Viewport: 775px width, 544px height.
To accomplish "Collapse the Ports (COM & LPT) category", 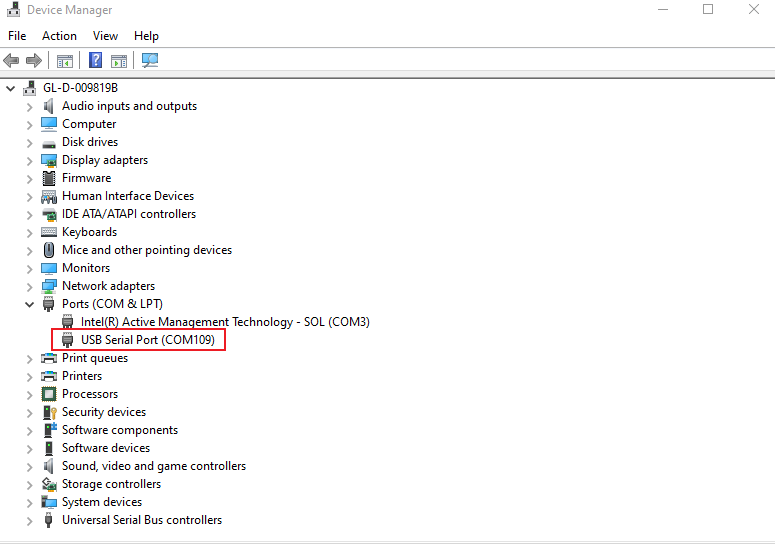I will (30, 304).
